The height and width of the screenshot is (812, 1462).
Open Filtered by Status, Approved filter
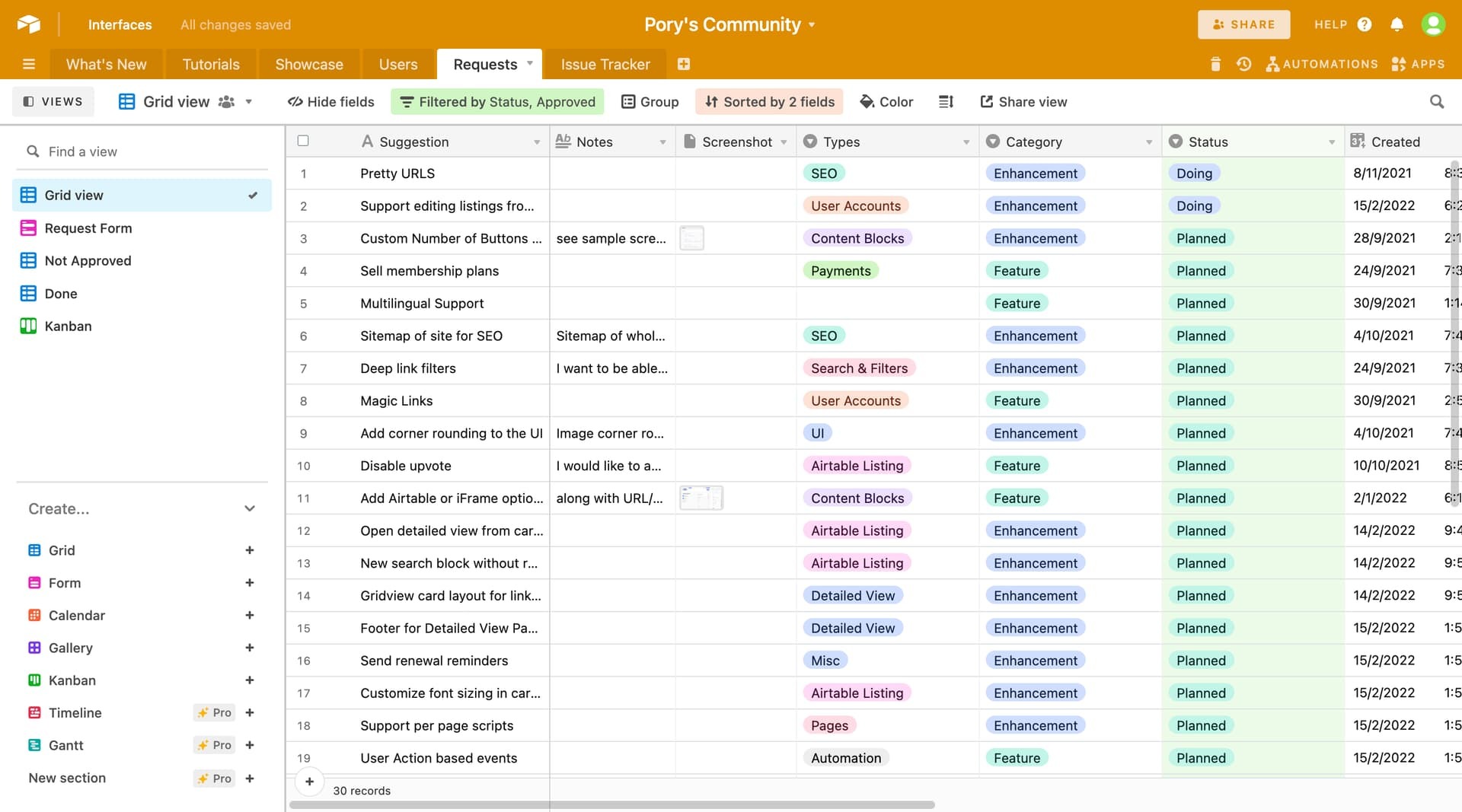pyautogui.click(x=497, y=102)
